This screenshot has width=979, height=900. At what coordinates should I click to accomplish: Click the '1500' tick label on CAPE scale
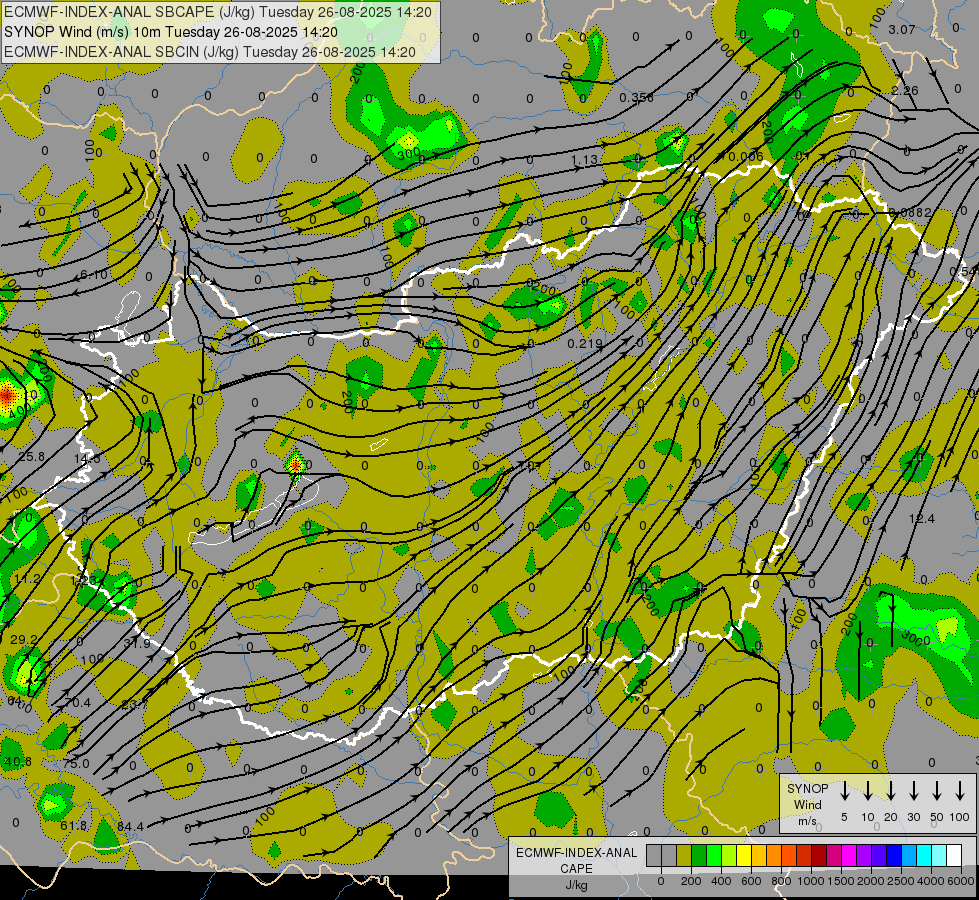point(841,881)
